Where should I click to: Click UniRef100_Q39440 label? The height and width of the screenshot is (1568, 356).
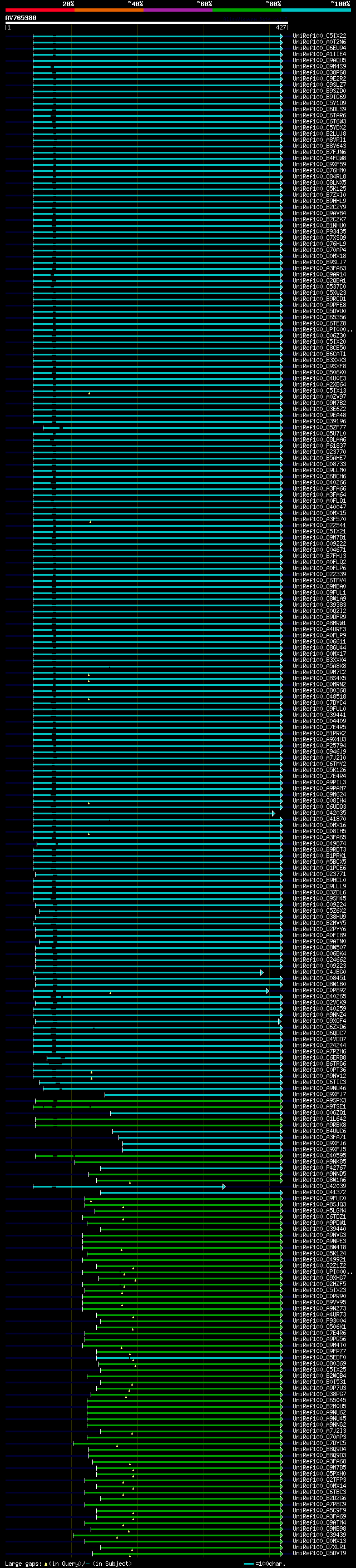coord(319,1229)
